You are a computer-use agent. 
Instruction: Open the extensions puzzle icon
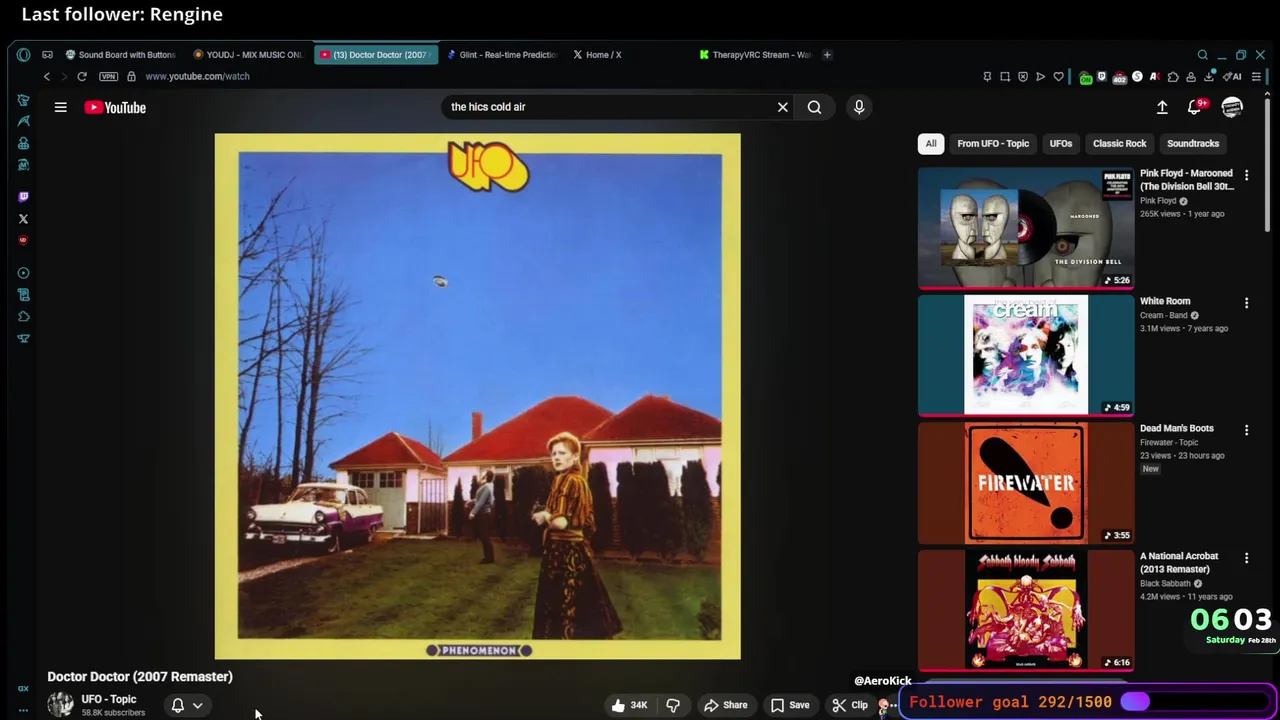pos(1173,76)
